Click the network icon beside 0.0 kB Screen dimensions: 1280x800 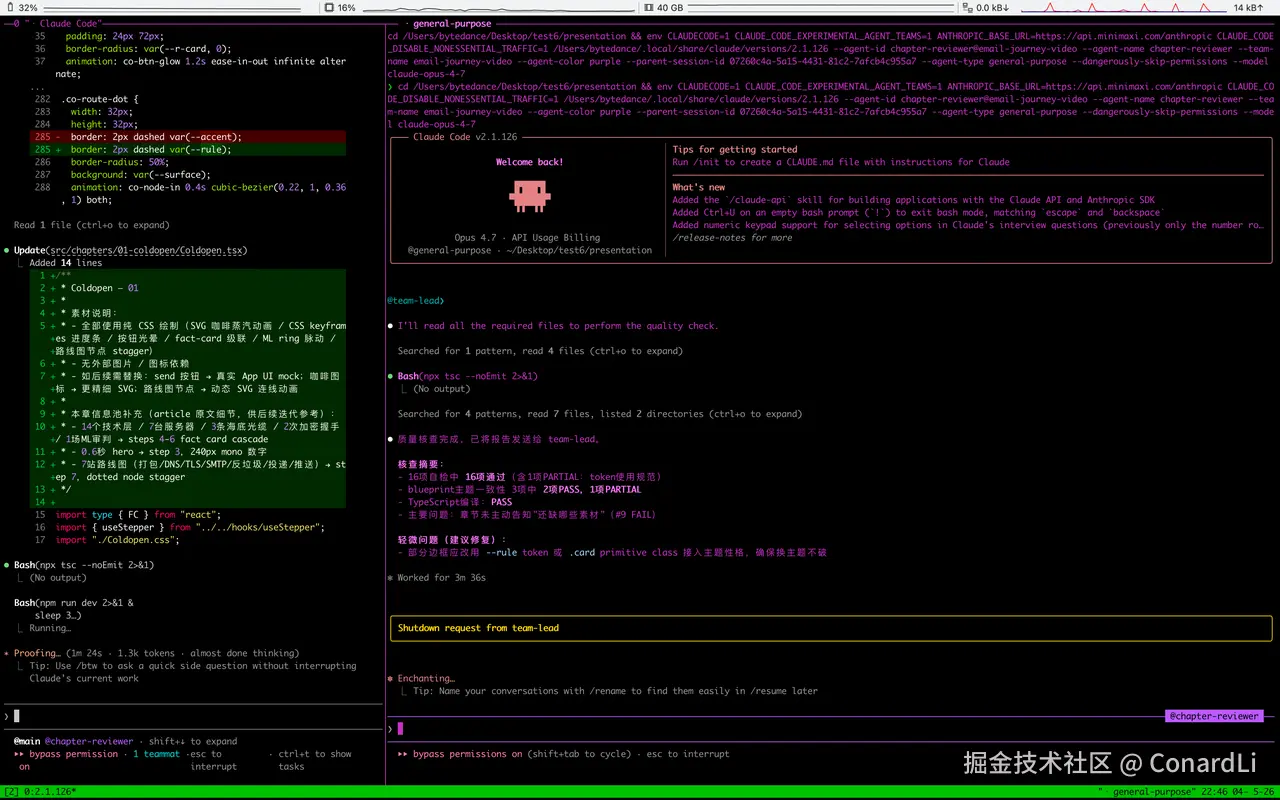(967, 7)
